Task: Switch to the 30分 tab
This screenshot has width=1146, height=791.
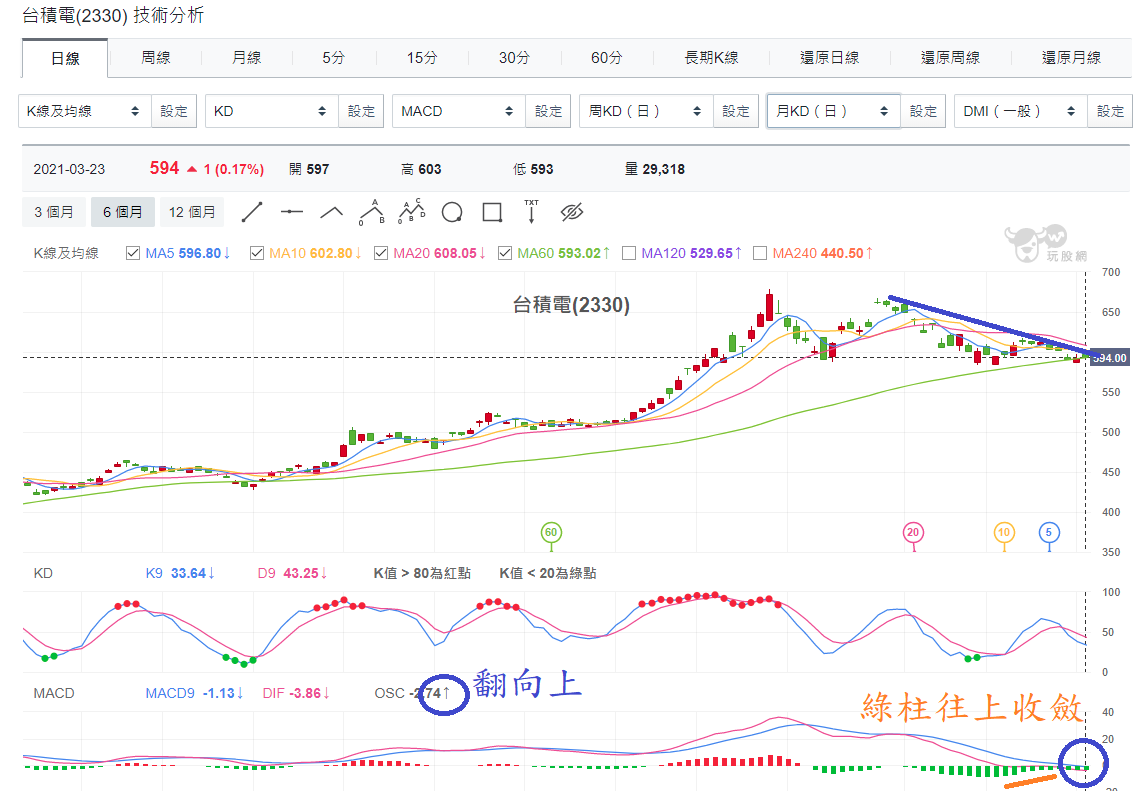Action: (x=514, y=58)
